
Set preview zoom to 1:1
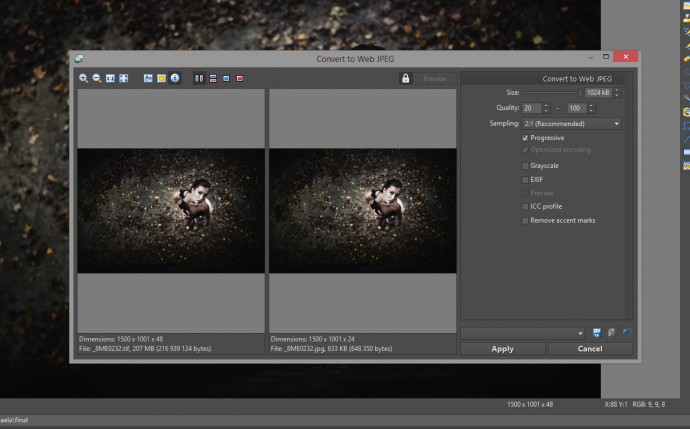tap(110, 78)
